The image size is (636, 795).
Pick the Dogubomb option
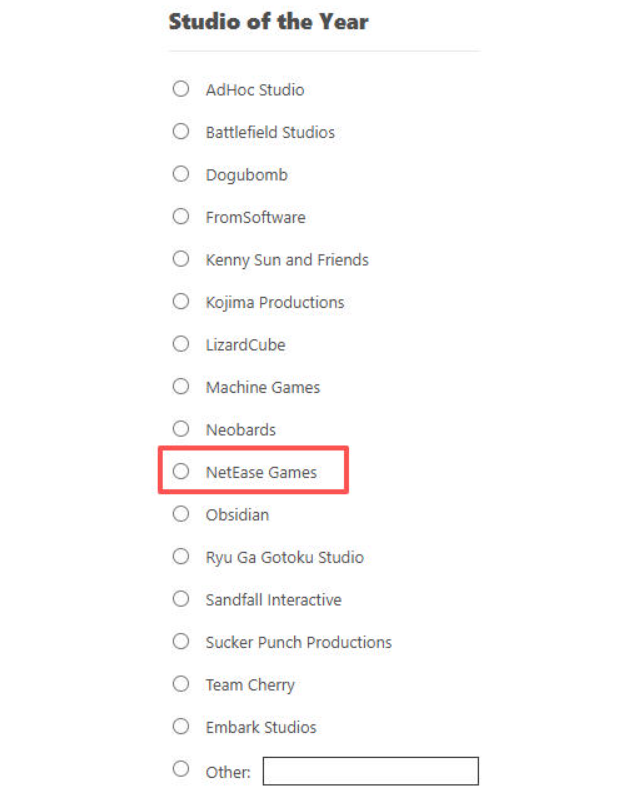181,174
